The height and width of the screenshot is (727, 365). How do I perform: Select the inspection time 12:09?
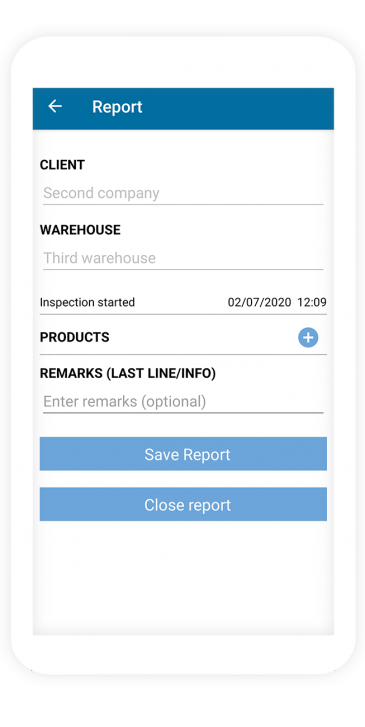click(312, 302)
